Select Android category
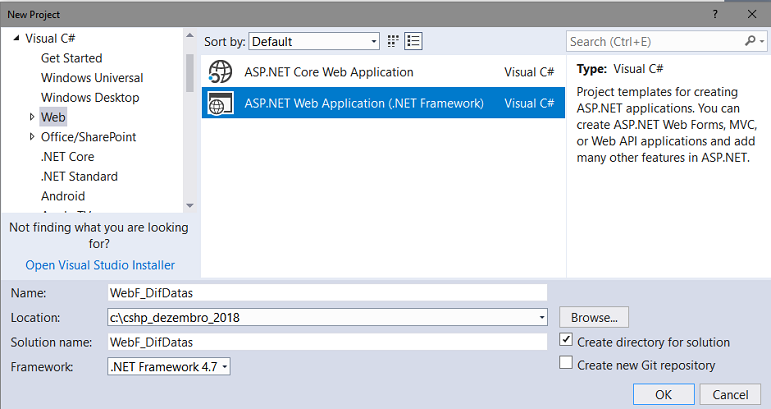Image resolution: width=771 pixels, height=409 pixels. (63, 196)
